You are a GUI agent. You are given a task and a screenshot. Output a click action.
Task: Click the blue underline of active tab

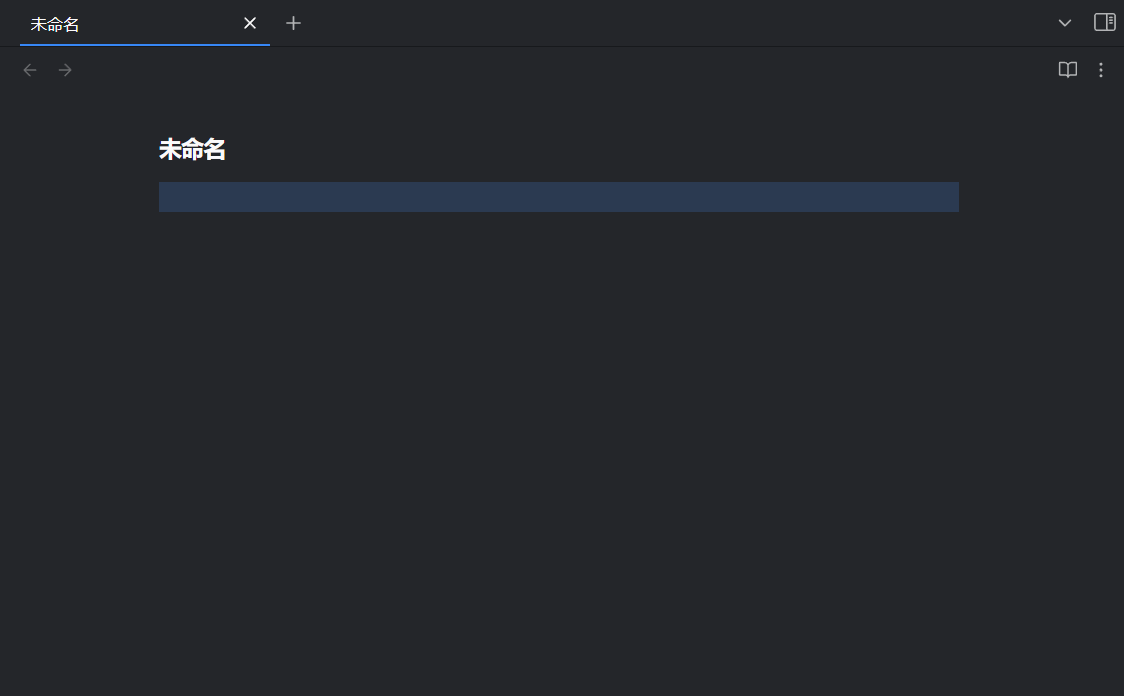coord(145,45)
